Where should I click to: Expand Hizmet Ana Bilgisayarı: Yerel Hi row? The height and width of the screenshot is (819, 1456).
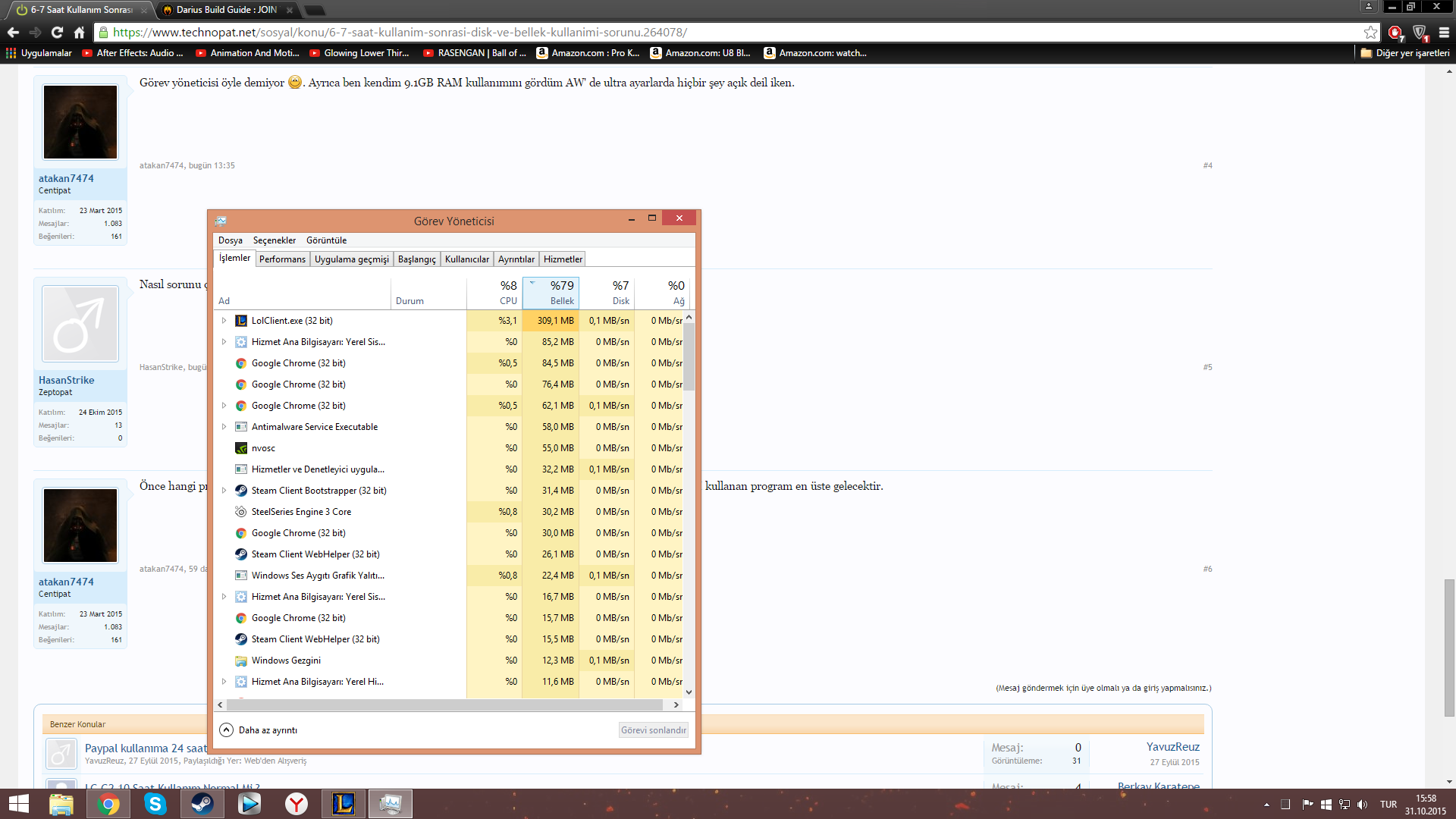click(x=224, y=682)
